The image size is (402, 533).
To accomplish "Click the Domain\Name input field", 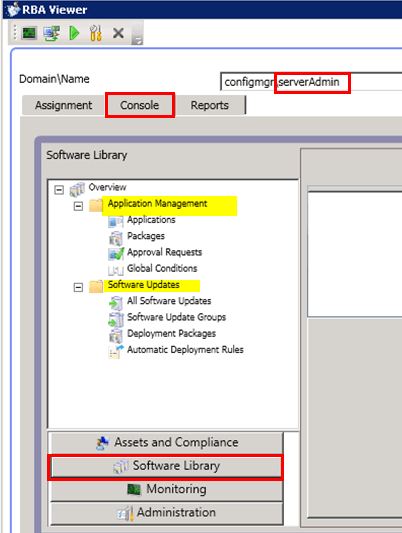I will coord(311,82).
